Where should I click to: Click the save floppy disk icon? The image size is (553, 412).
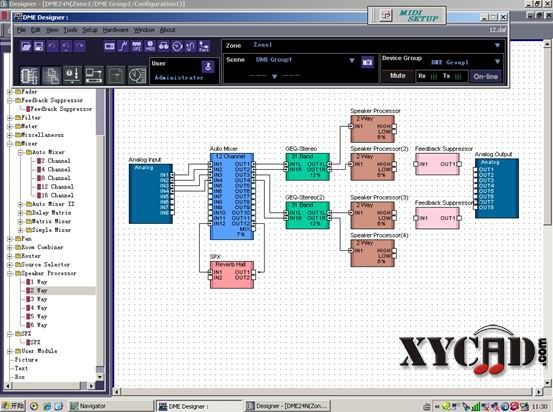[39, 46]
